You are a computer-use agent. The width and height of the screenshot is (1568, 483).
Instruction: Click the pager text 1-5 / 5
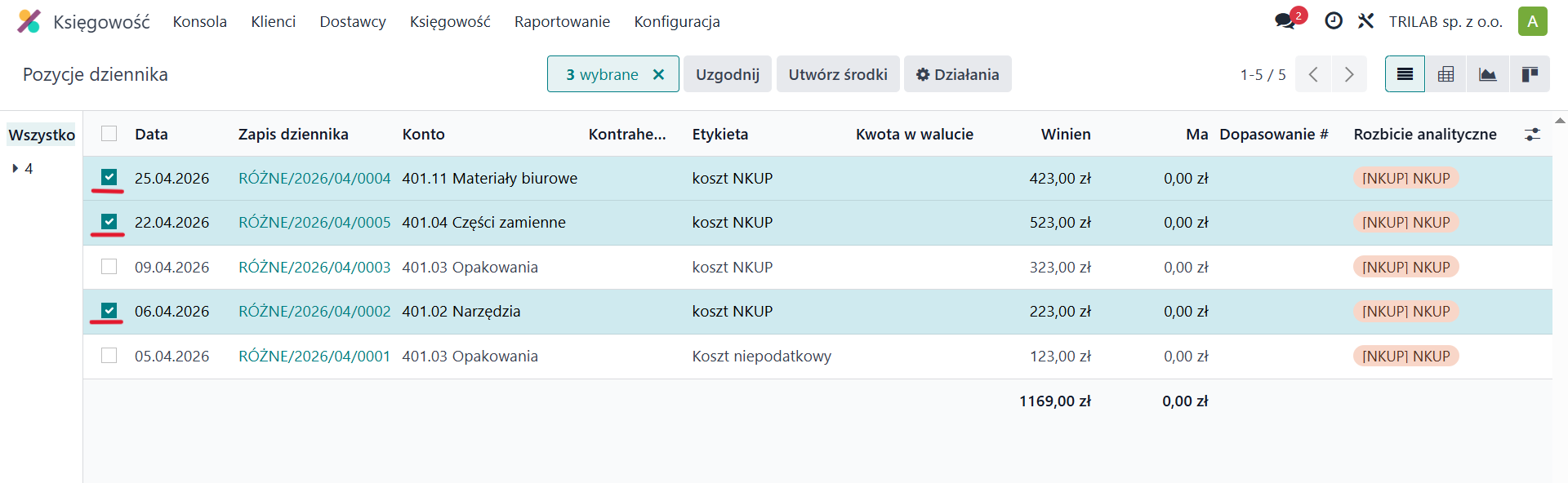tap(1263, 74)
